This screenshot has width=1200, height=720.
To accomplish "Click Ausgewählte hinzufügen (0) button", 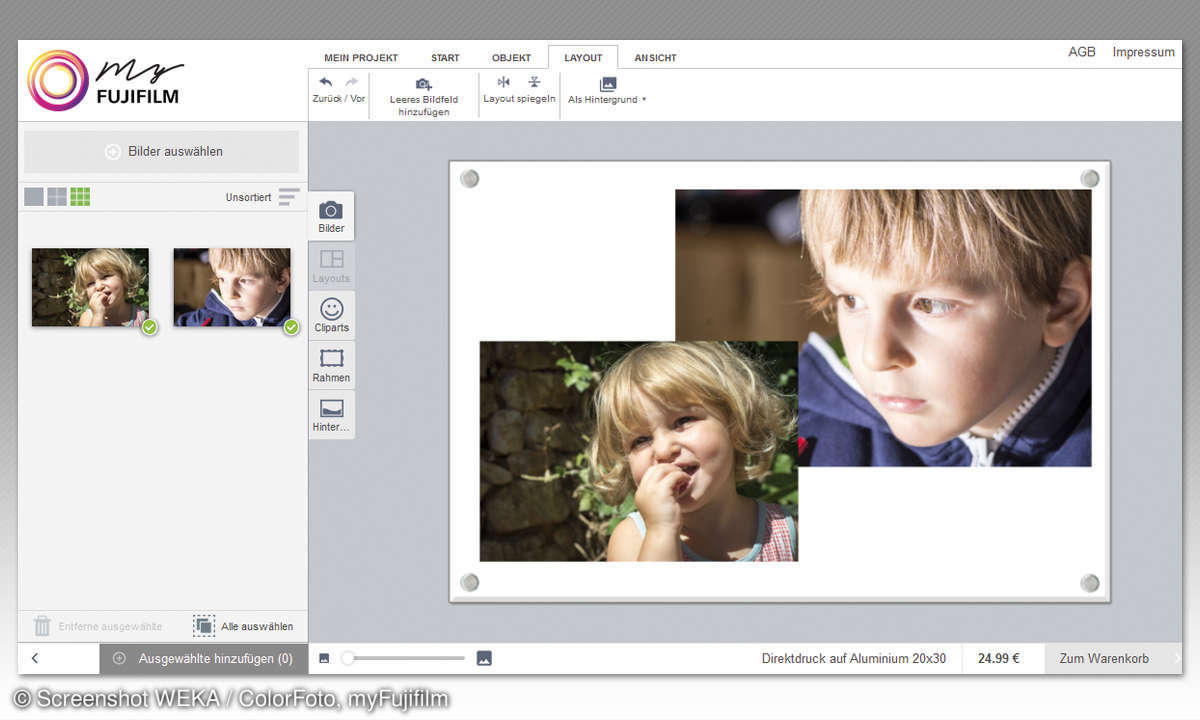I will [204, 658].
